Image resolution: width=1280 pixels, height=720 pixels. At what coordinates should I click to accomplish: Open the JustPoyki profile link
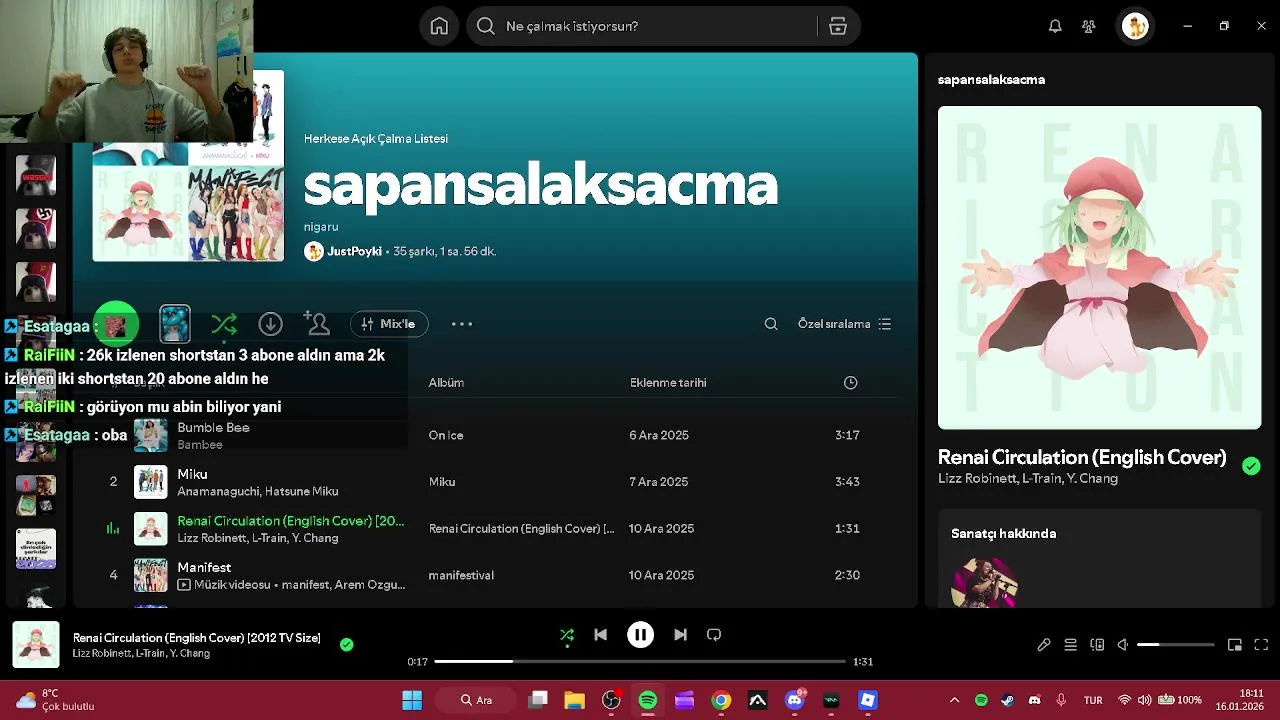click(354, 251)
